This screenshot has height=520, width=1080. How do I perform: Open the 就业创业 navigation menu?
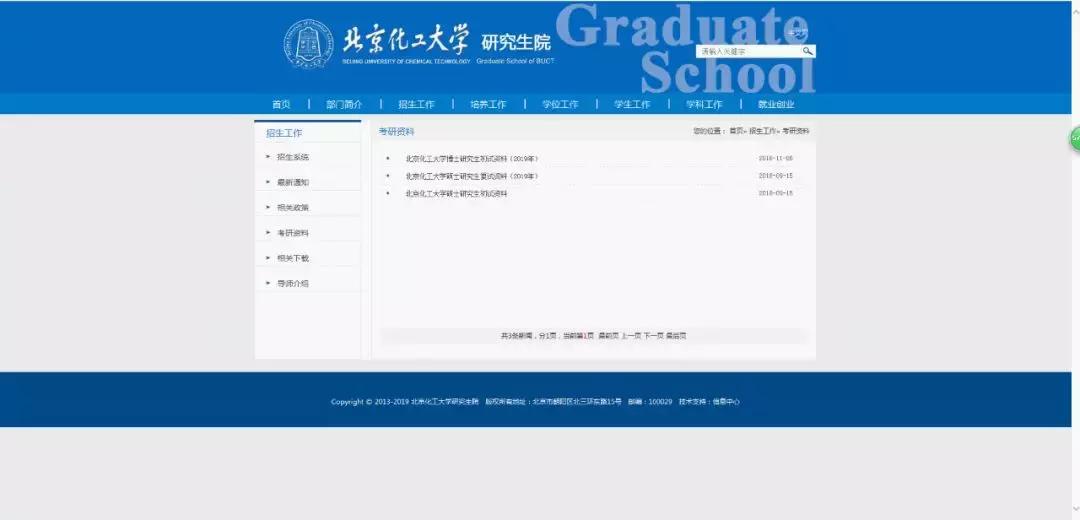click(776, 105)
